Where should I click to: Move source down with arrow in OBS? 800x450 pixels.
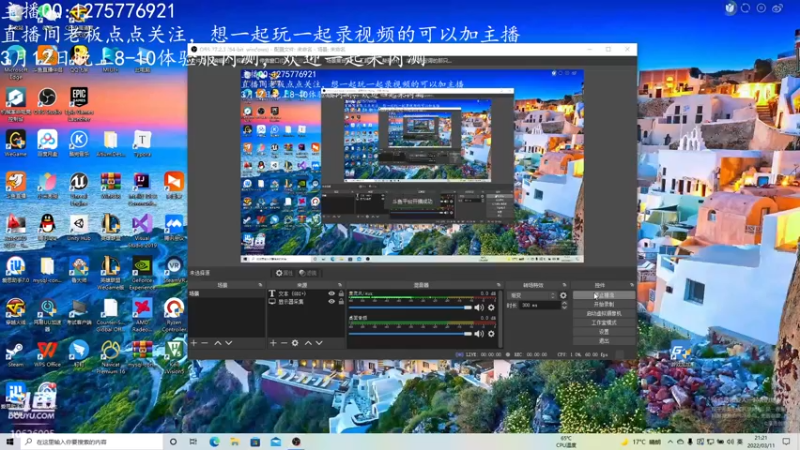319,343
